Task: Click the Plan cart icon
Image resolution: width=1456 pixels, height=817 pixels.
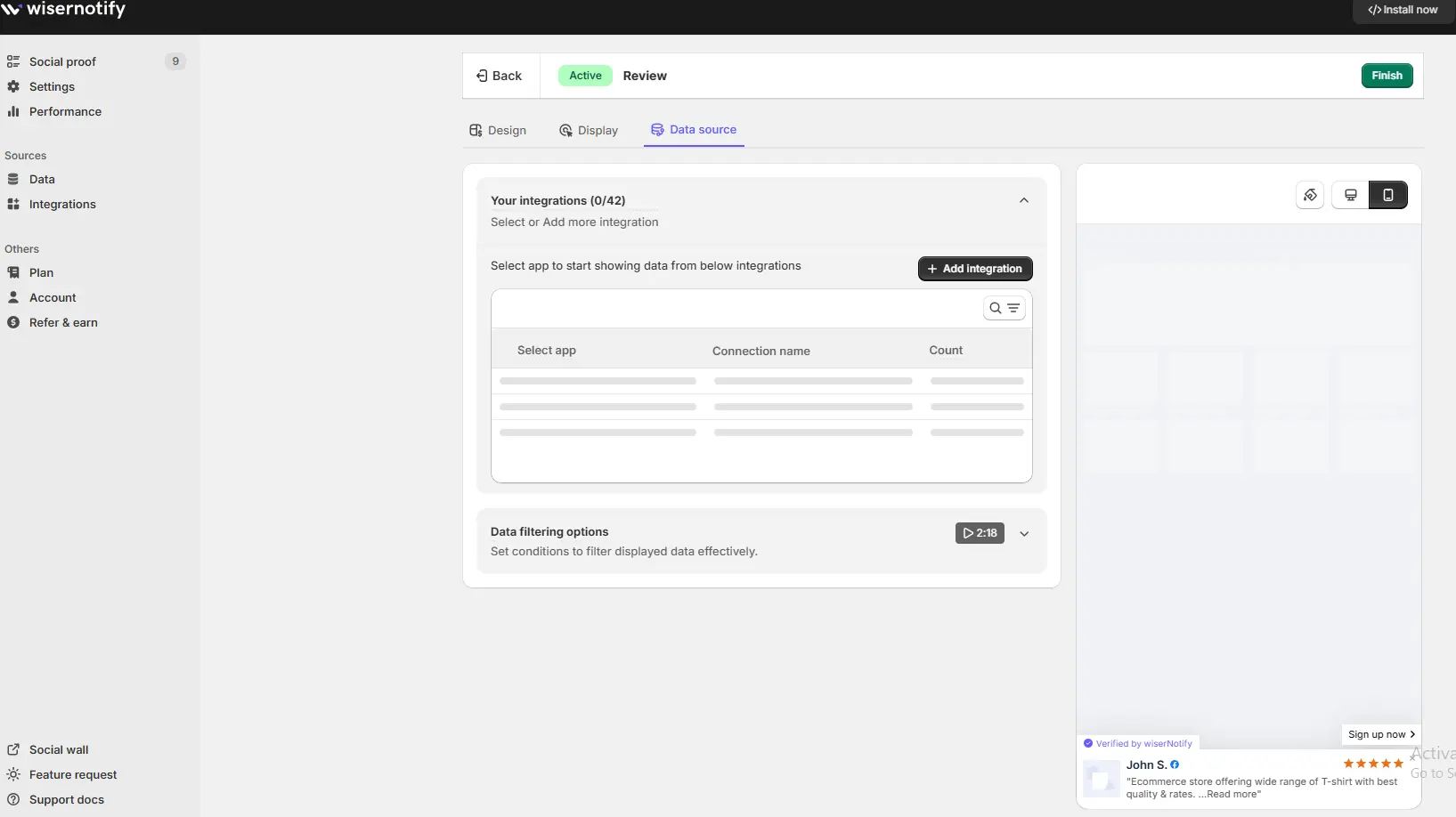Action: coord(13,272)
